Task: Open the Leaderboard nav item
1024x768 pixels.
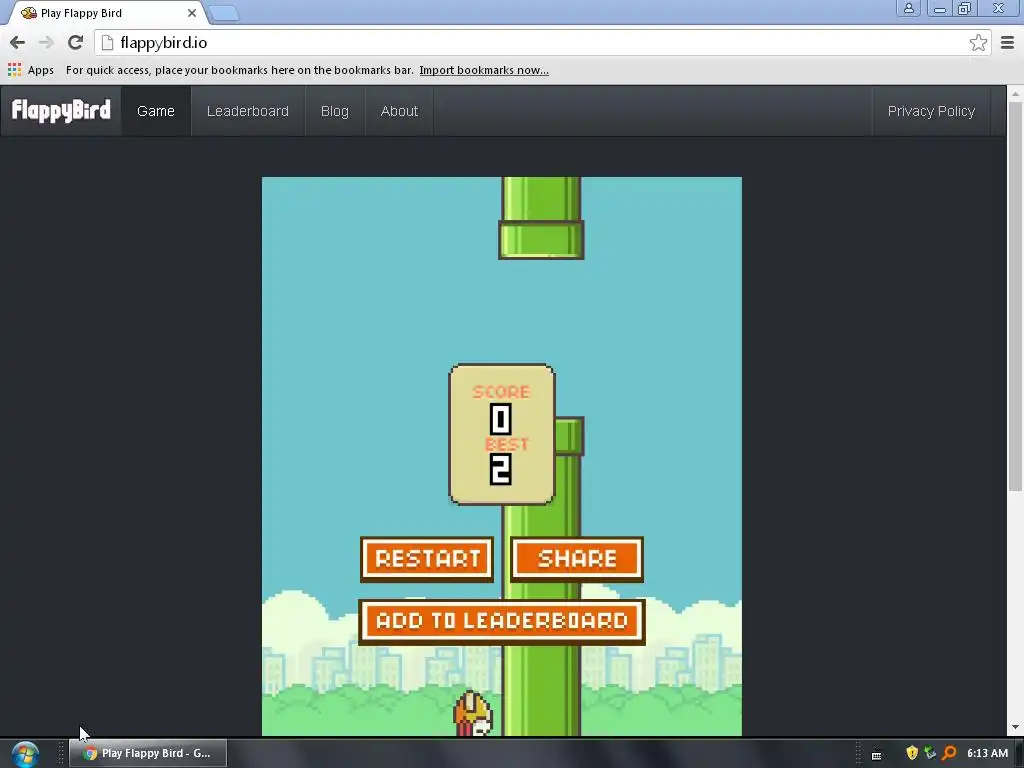Action: (x=248, y=111)
